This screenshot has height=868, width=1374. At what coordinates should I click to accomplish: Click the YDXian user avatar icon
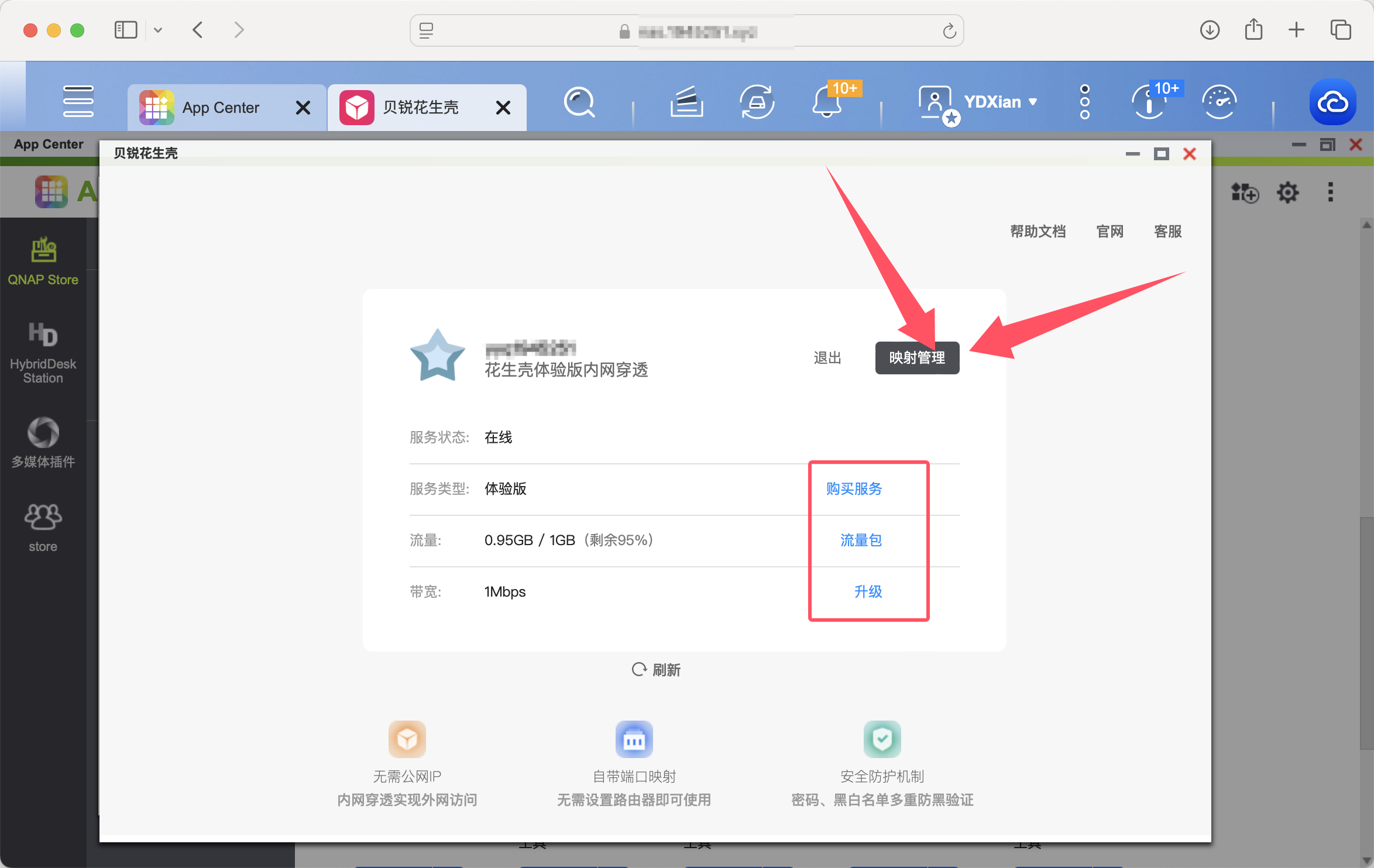click(x=938, y=104)
